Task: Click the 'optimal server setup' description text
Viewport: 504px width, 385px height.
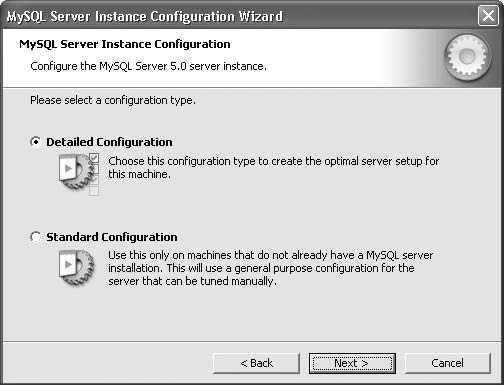Action: pyautogui.click(x=373, y=161)
